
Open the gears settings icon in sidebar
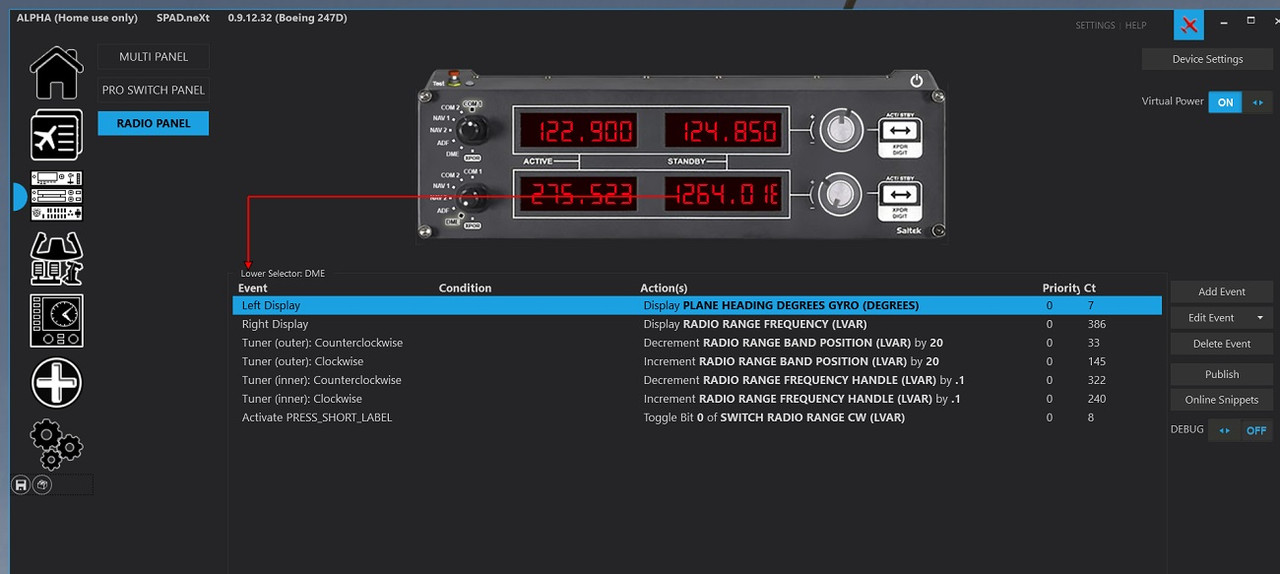56,444
